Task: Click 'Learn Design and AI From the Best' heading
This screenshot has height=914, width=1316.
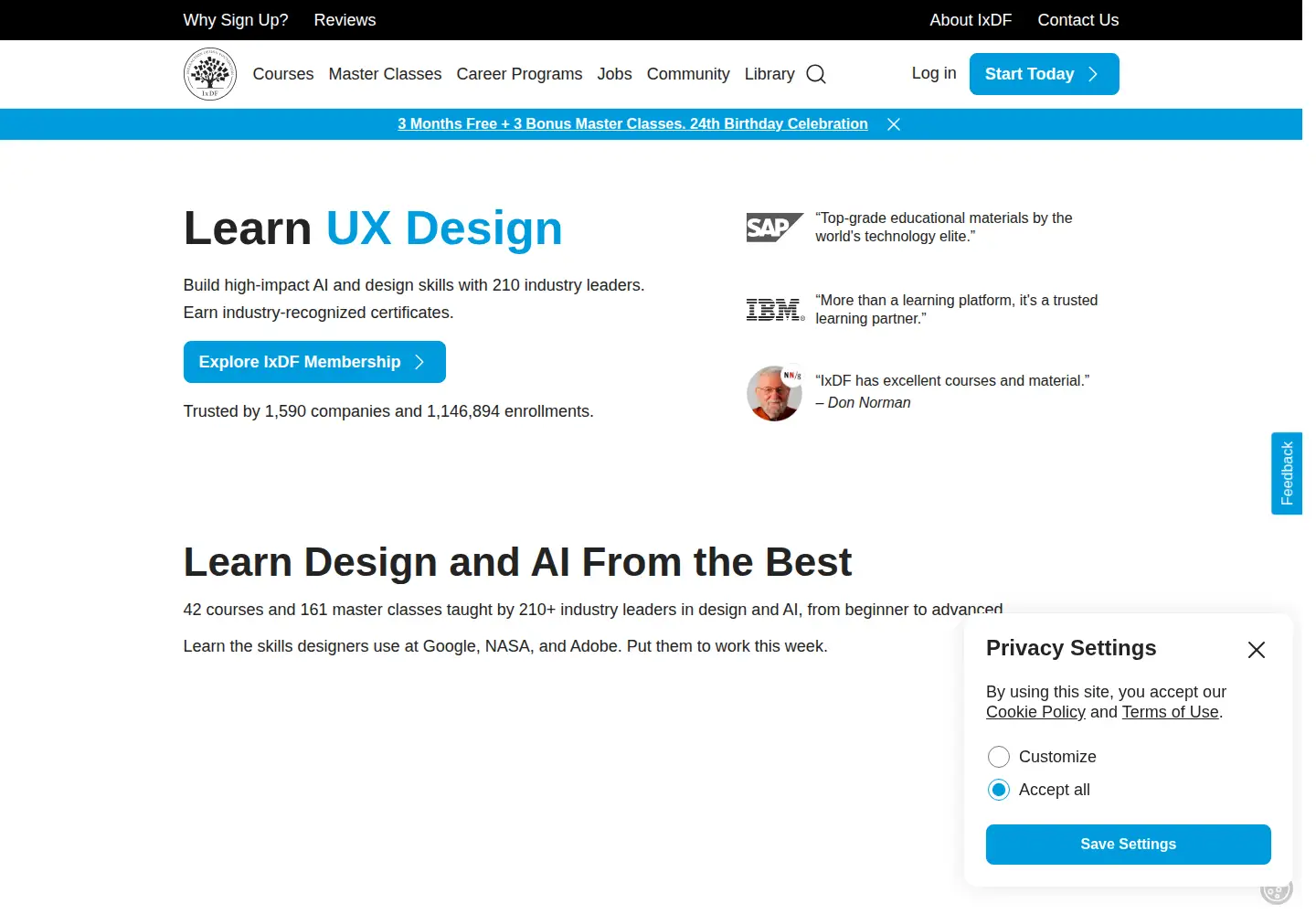Action: tap(517, 562)
